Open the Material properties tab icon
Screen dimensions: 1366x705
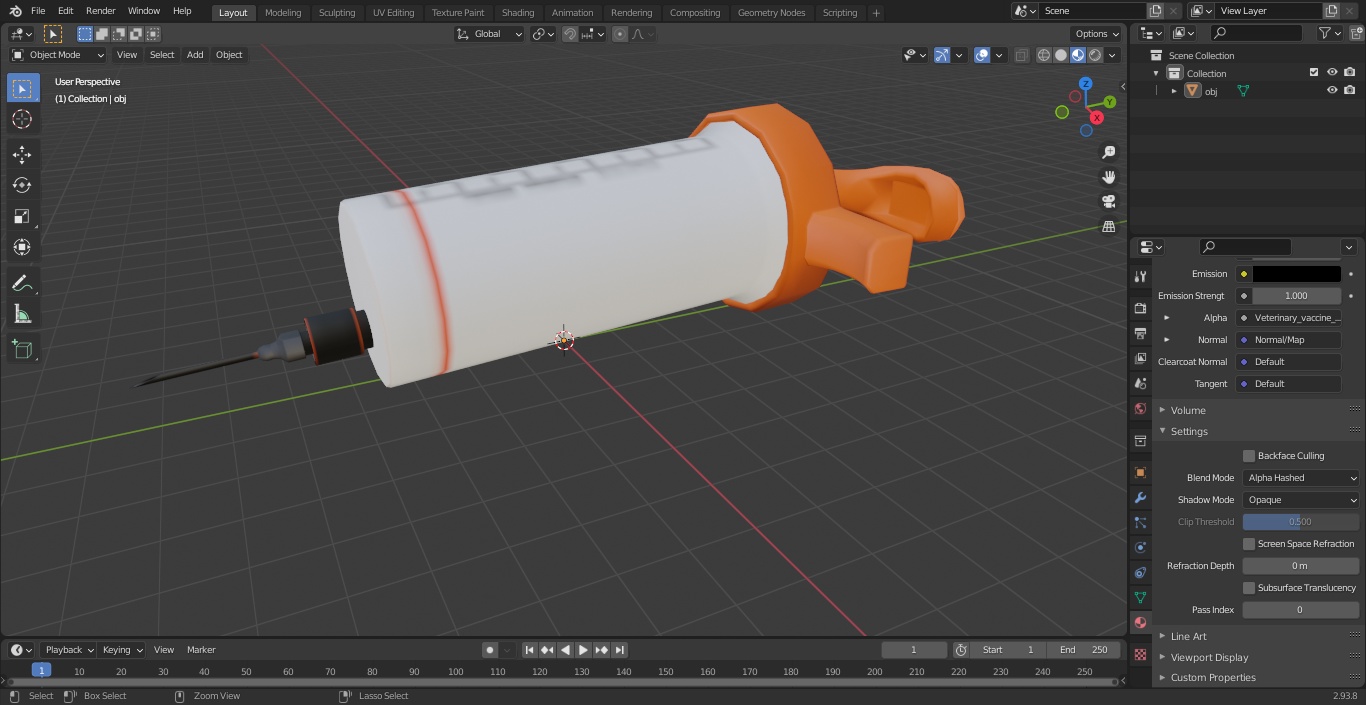1140,622
